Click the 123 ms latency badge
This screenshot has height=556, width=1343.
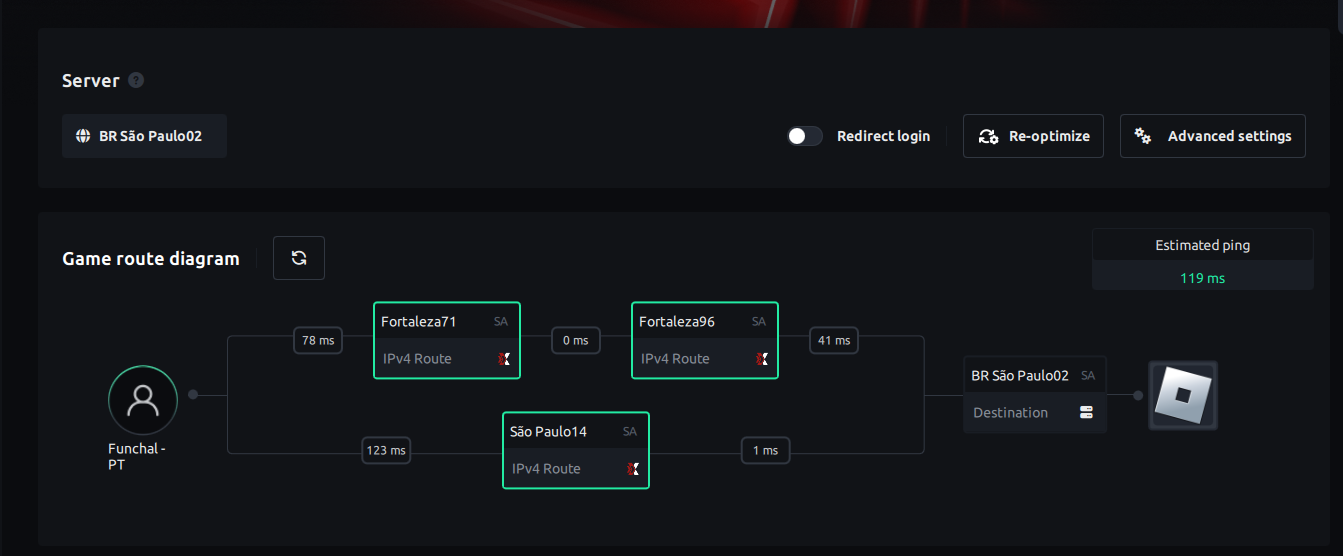pyautogui.click(x=386, y=451)
